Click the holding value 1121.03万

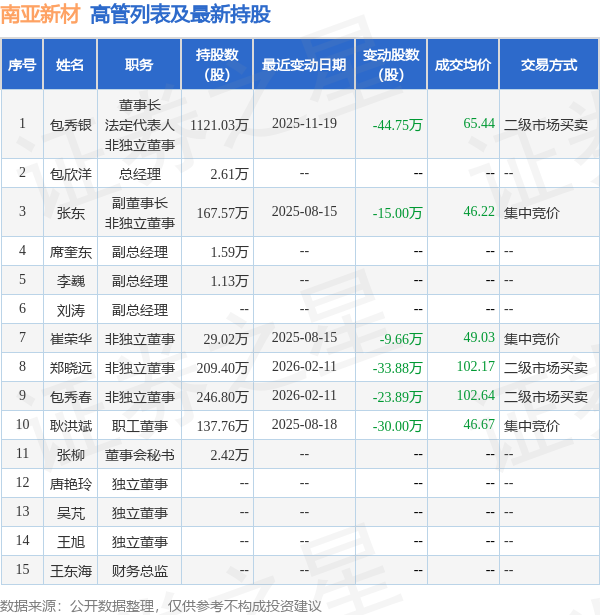(219, 126)
